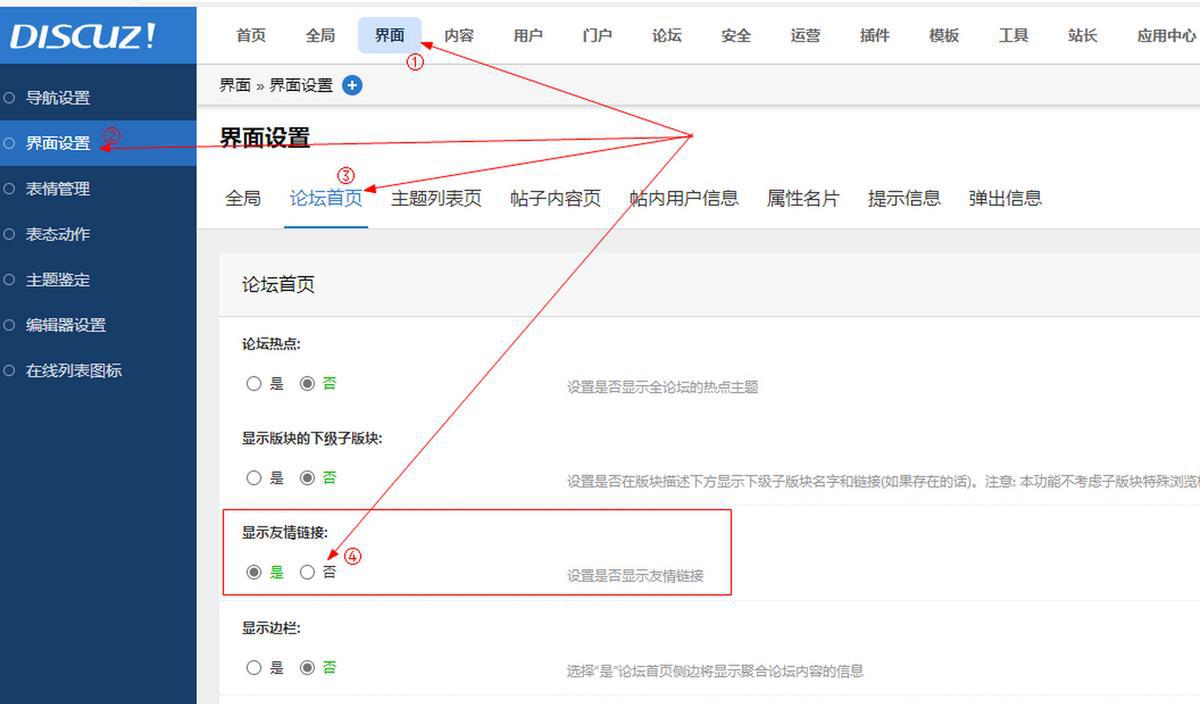Click the 设置是否显示全论坛的热点主题 description
Screen dimensions: 1200x704
click(662, 387)
